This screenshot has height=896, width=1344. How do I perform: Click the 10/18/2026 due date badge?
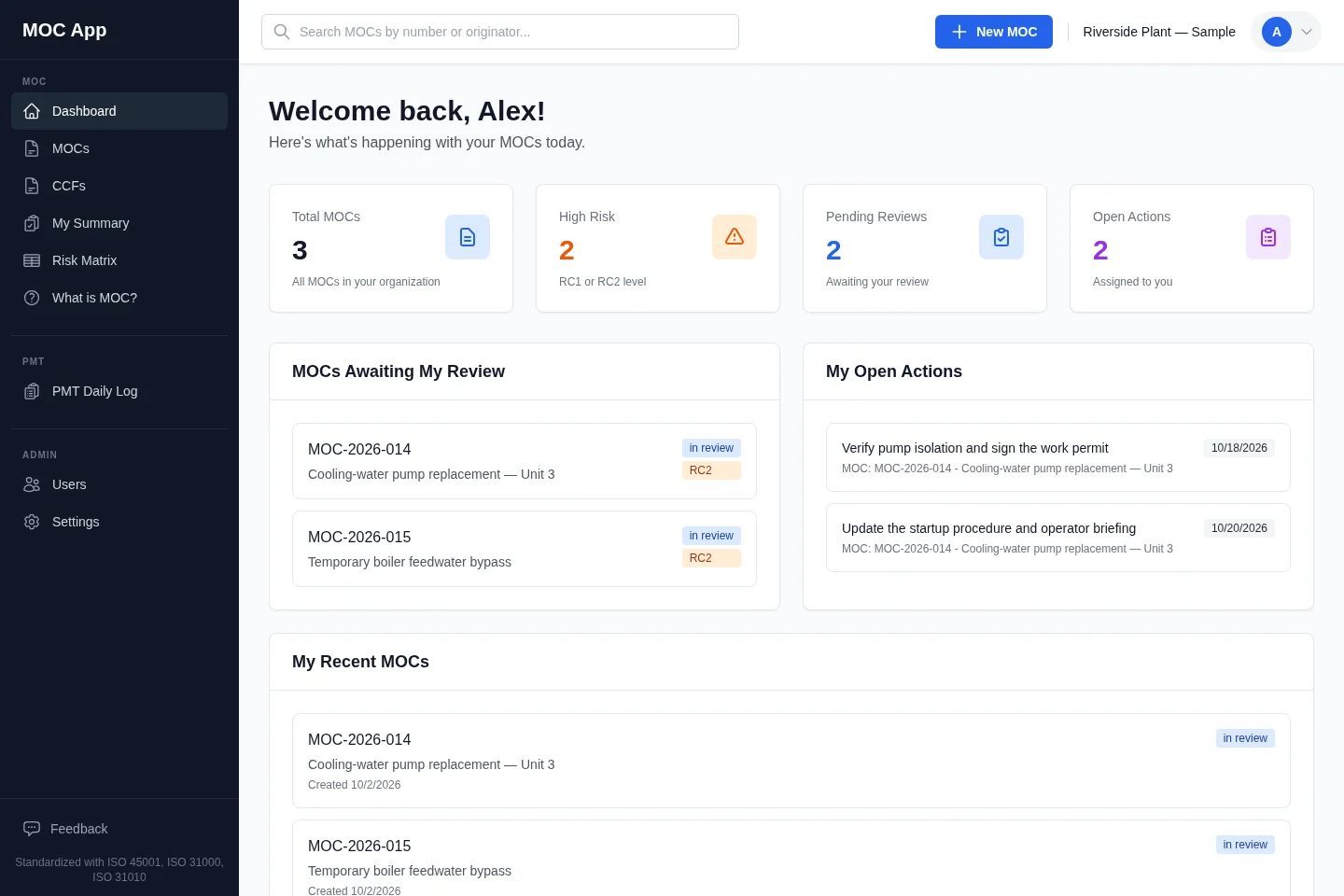[1239, 448]
